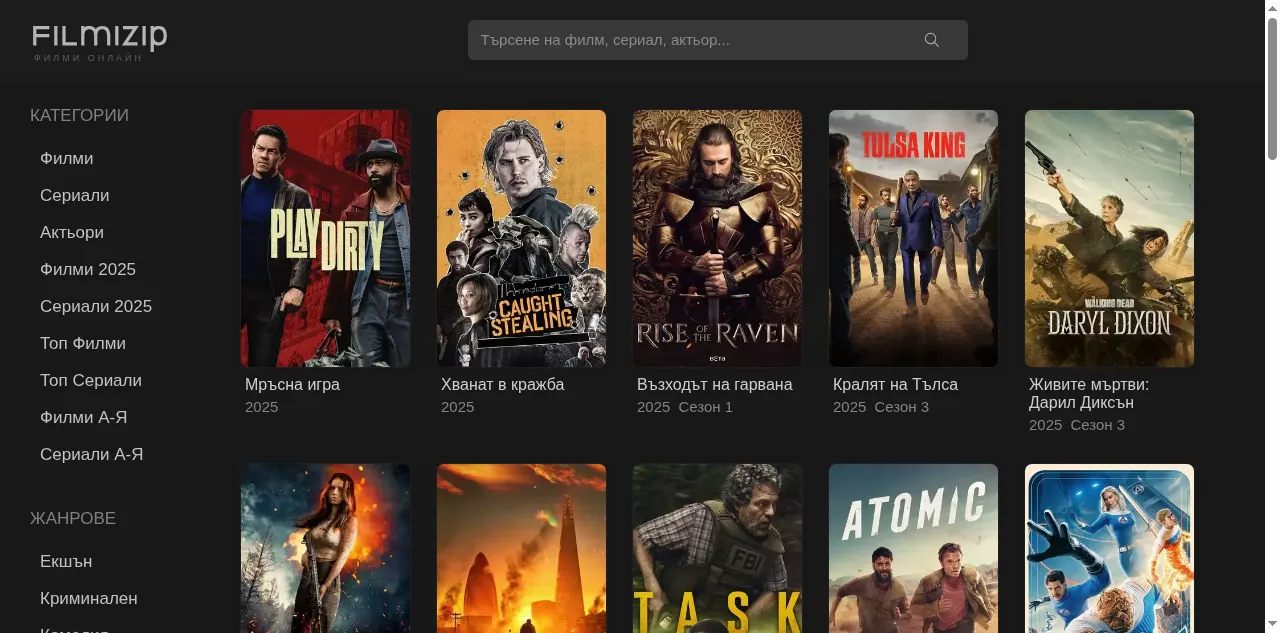Open the Актьори category
1280x633 pixels.
[72, 233]
